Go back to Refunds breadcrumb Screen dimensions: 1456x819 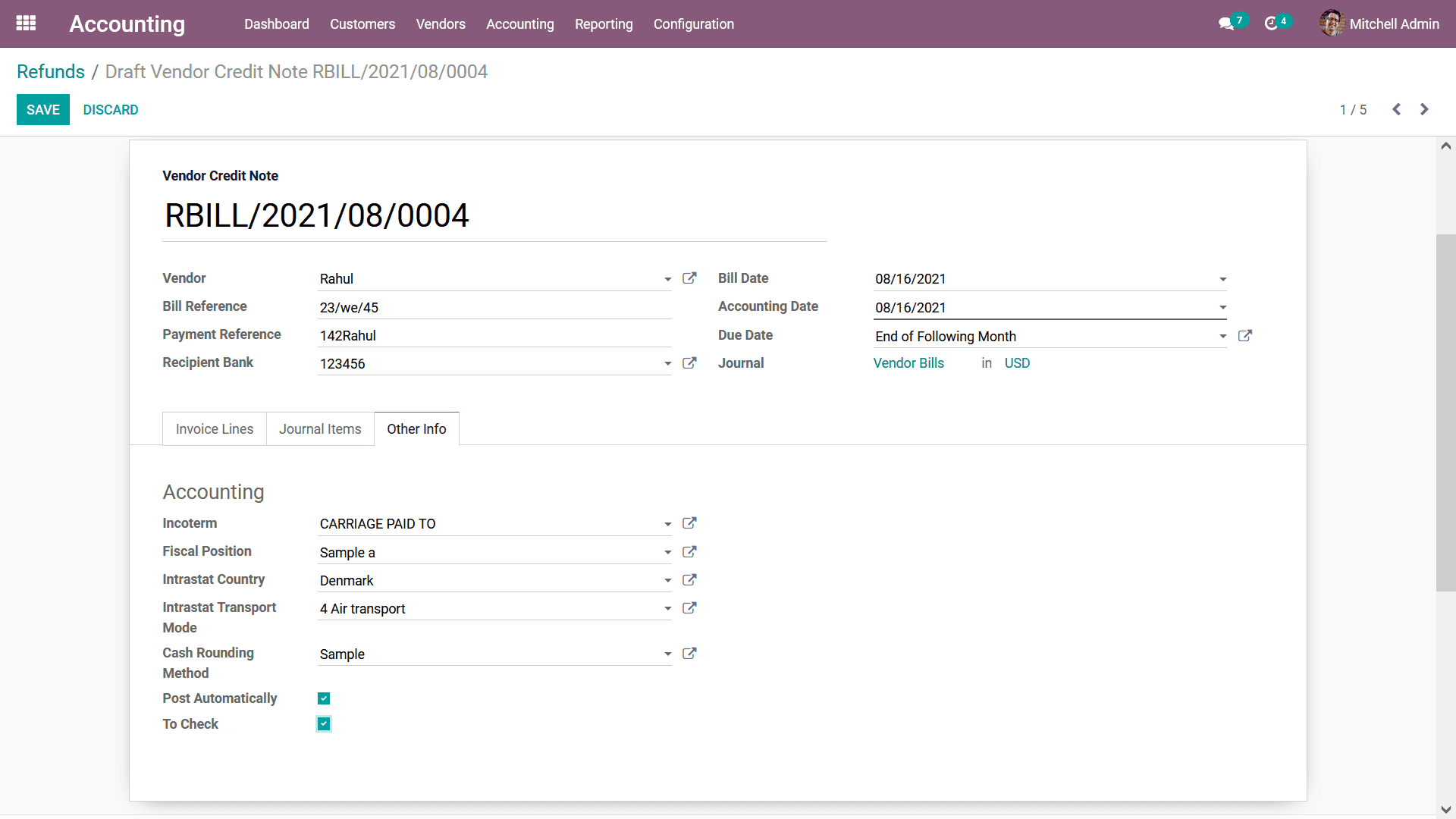tap(51, 72)
